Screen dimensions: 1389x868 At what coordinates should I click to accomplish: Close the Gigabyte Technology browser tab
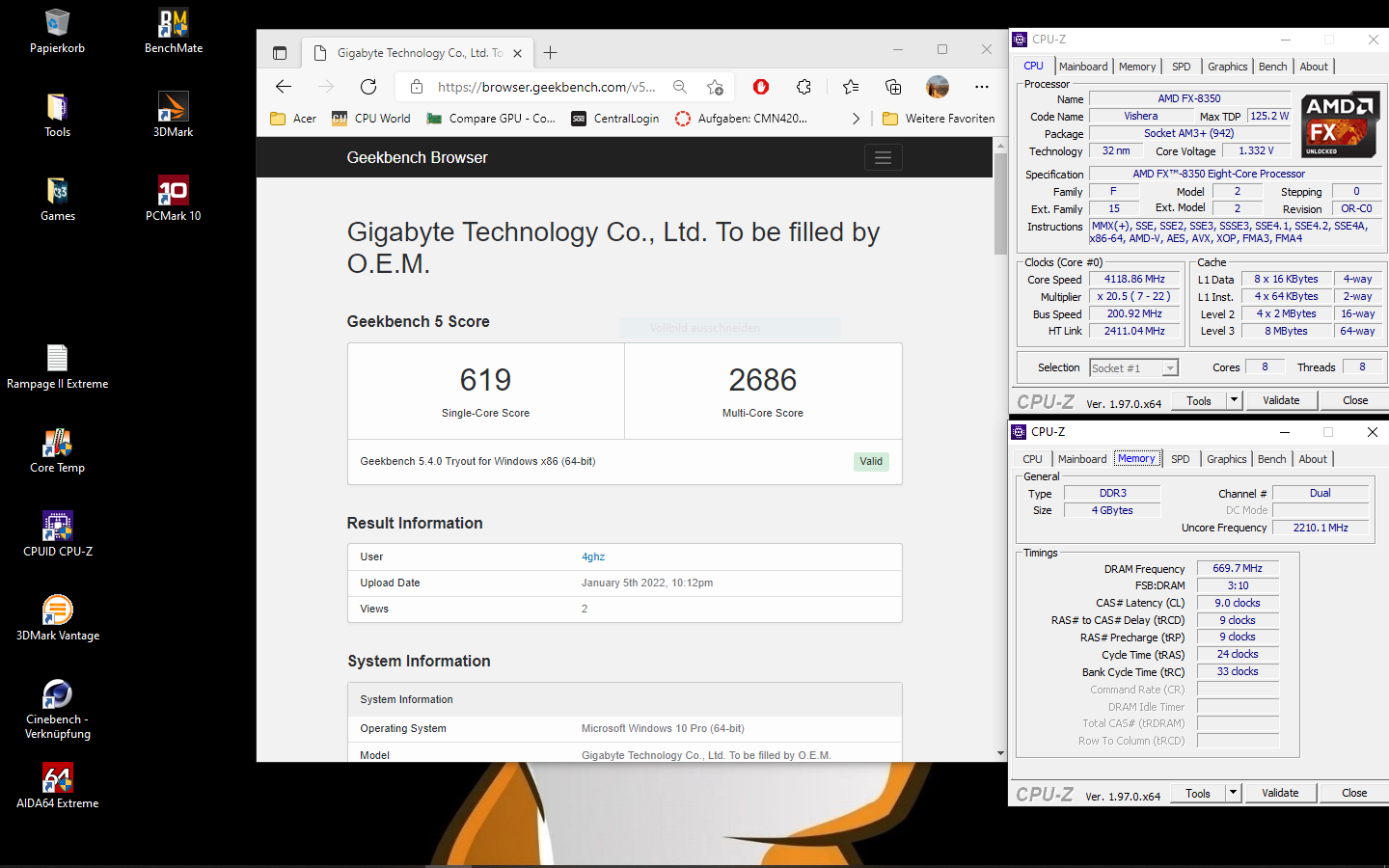pos(518,53)
